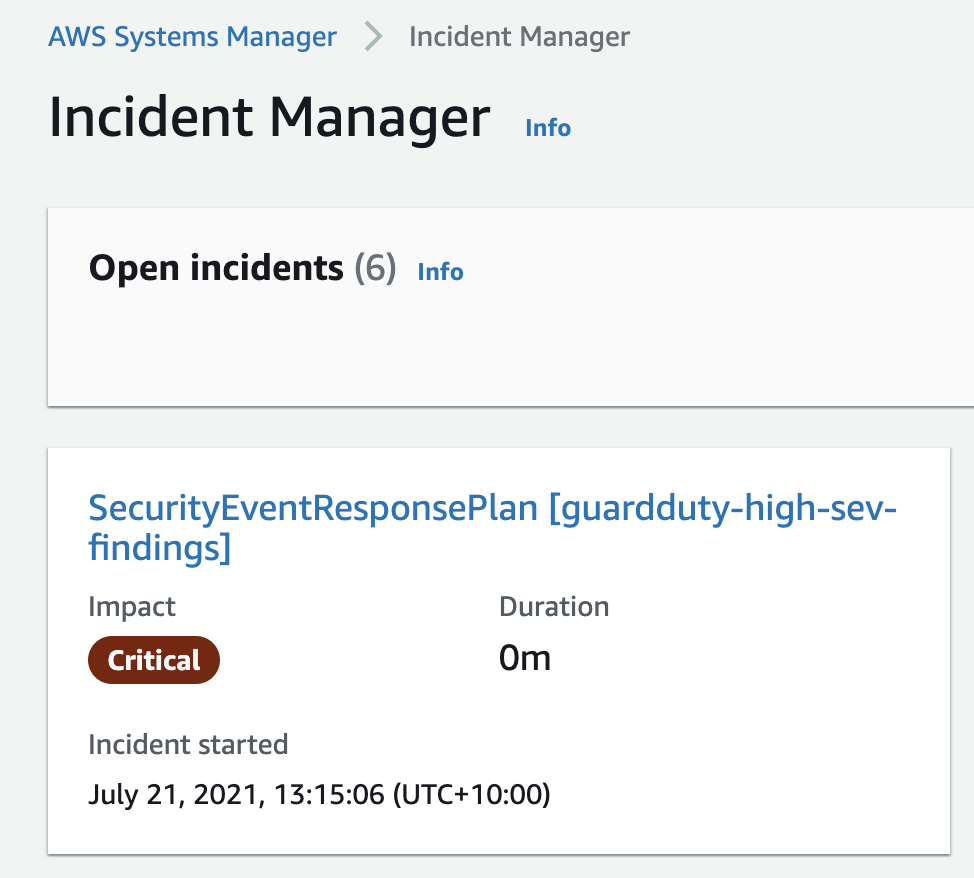
Task: Click the whitespace area above the incident list
Action: click(500, 425)
